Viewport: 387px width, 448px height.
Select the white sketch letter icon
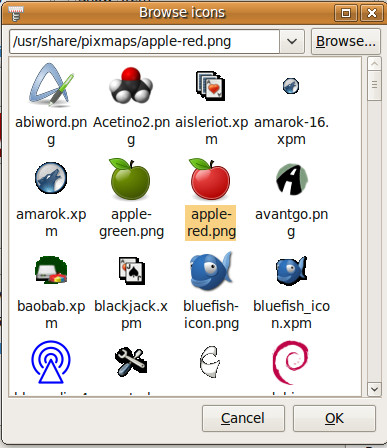click(210, 362)
